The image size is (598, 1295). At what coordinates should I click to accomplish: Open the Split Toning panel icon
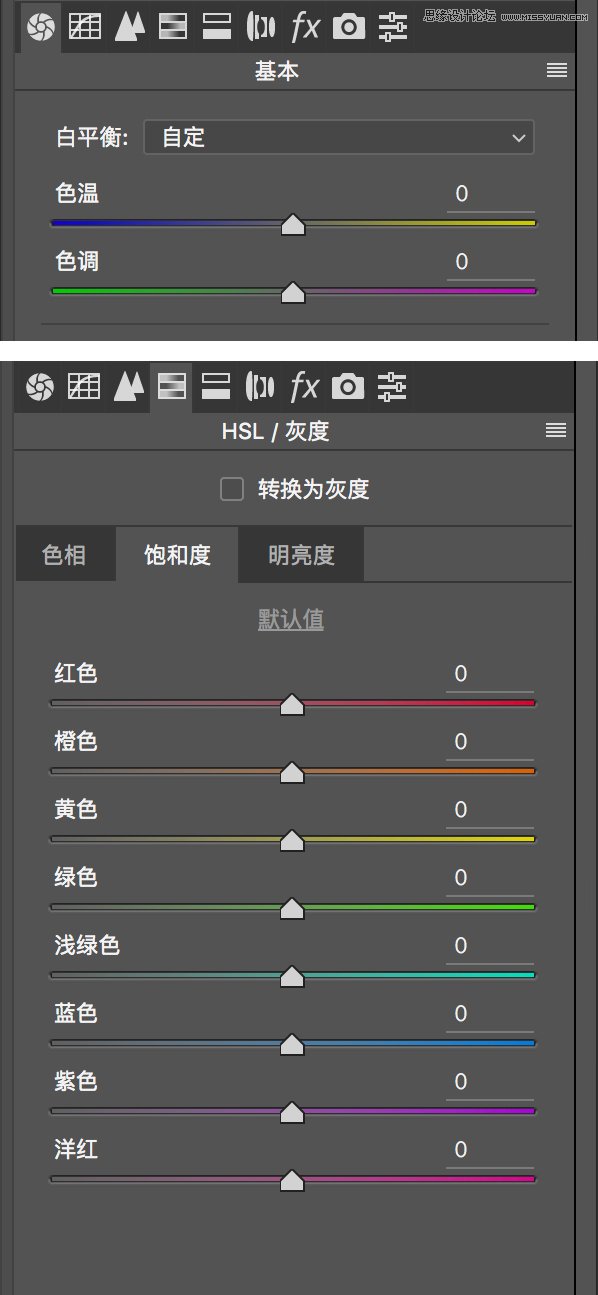(x=216, y=26)
